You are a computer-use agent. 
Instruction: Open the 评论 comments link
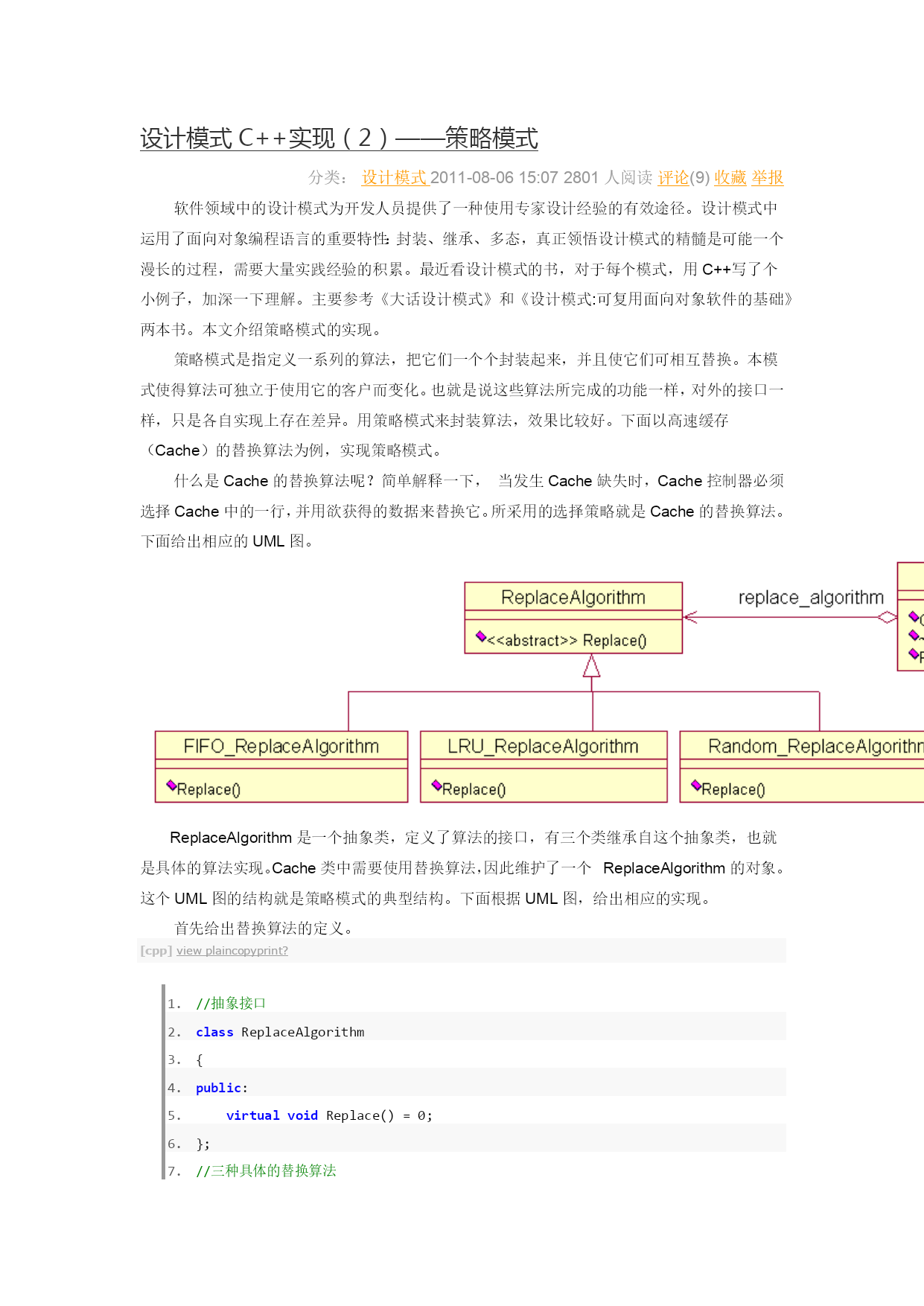click(x=673, y=177)
